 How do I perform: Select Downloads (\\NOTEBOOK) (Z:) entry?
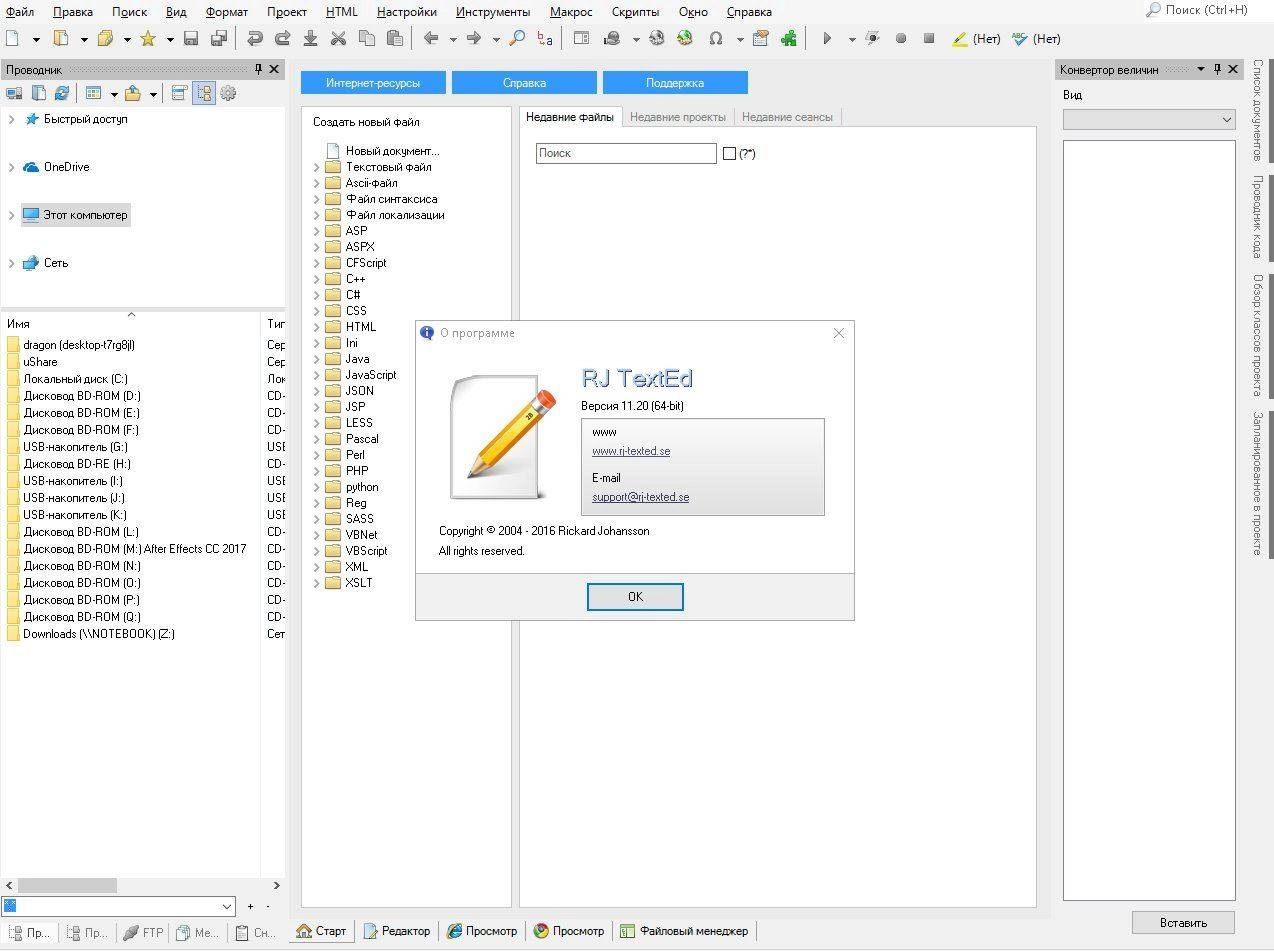pyautogui.click(x=99, y=634)
